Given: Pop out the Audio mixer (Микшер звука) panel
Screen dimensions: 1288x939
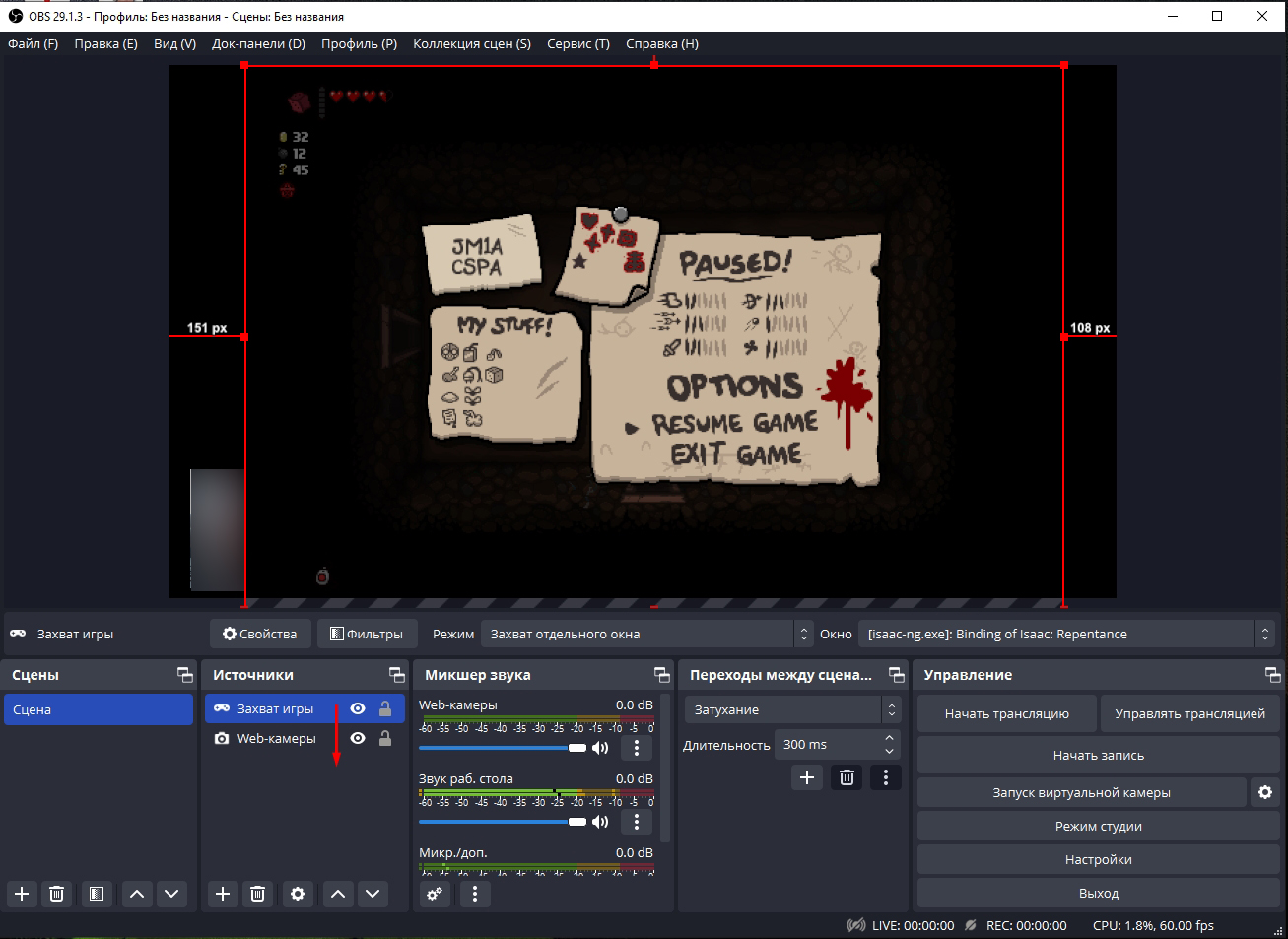Looking at the screenshot, I should click(x=661, y=675).
